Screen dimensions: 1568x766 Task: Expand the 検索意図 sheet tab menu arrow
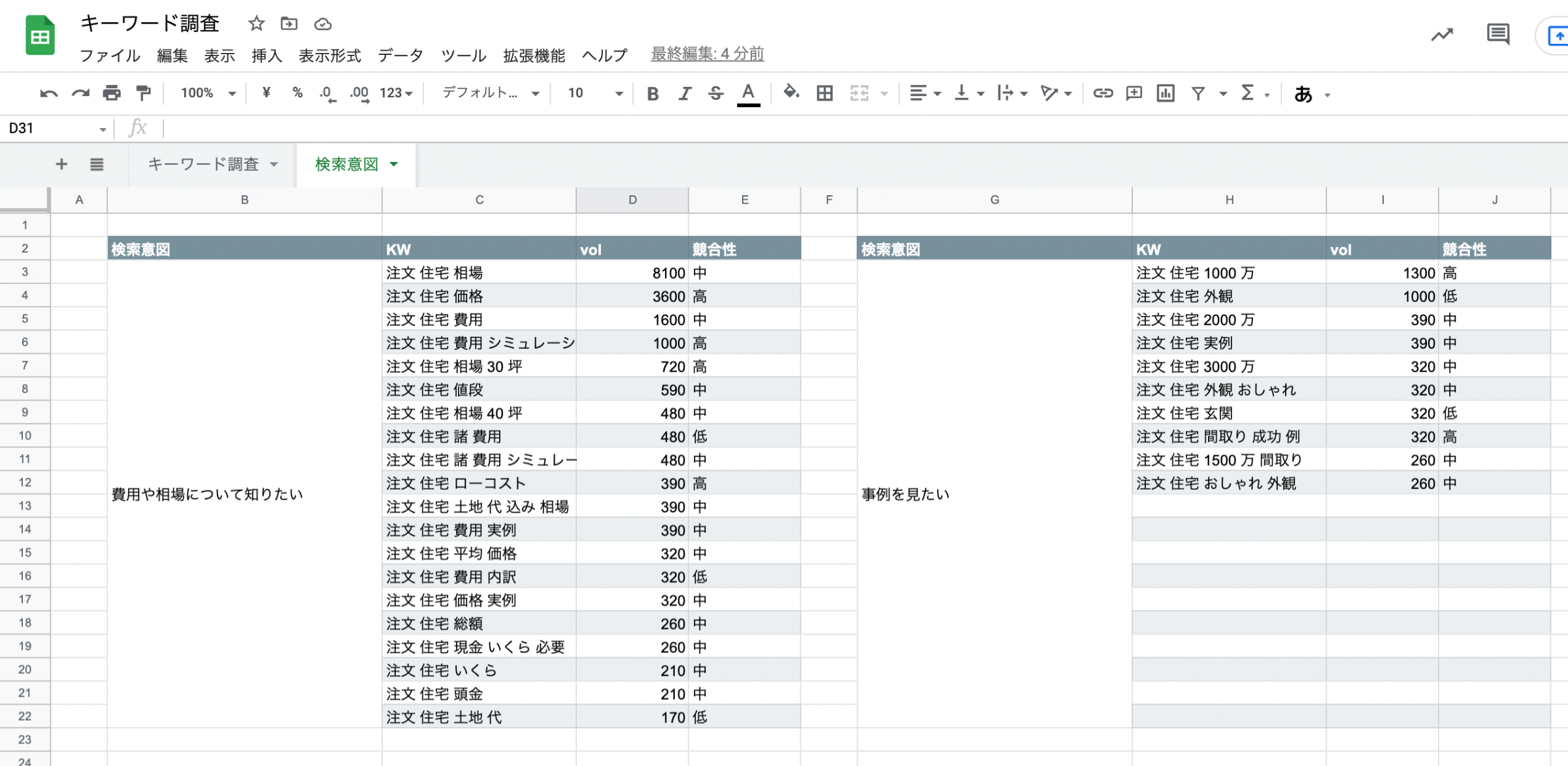tap(394, 165)
